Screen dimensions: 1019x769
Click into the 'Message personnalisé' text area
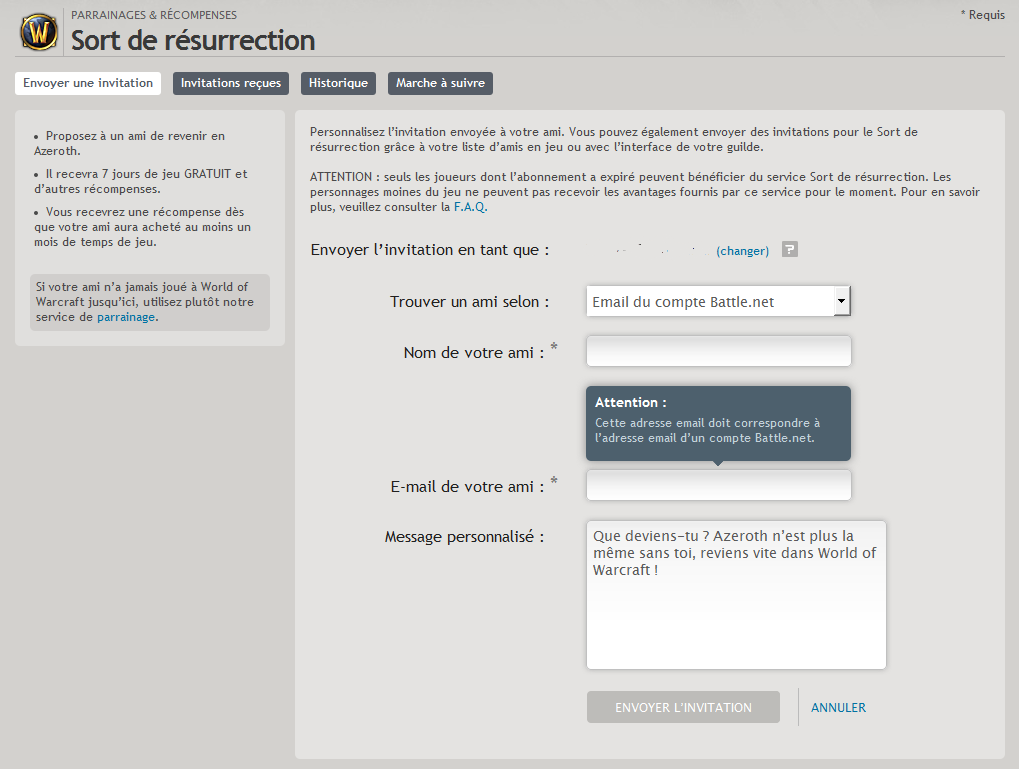pos(736,595)
